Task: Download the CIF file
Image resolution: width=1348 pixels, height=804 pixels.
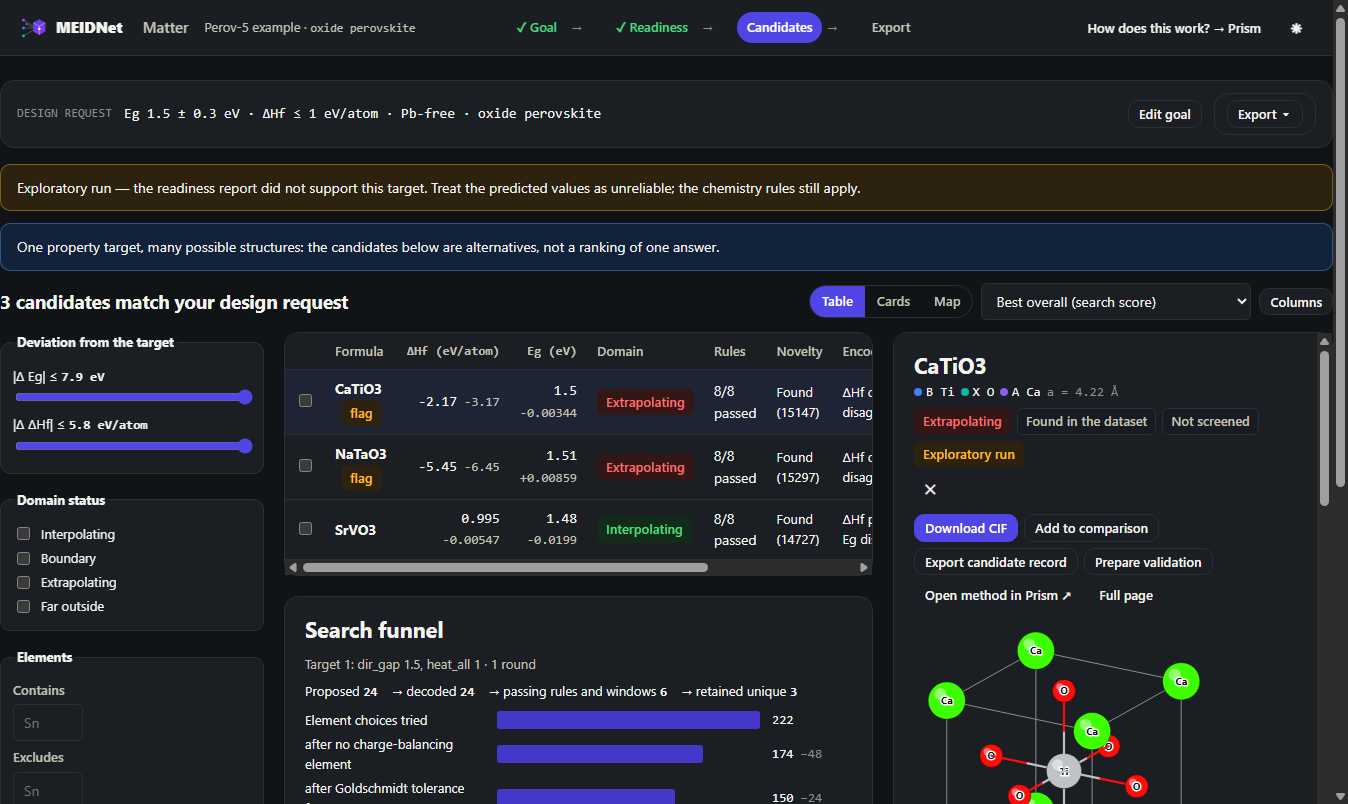Action: pos(966,528)
